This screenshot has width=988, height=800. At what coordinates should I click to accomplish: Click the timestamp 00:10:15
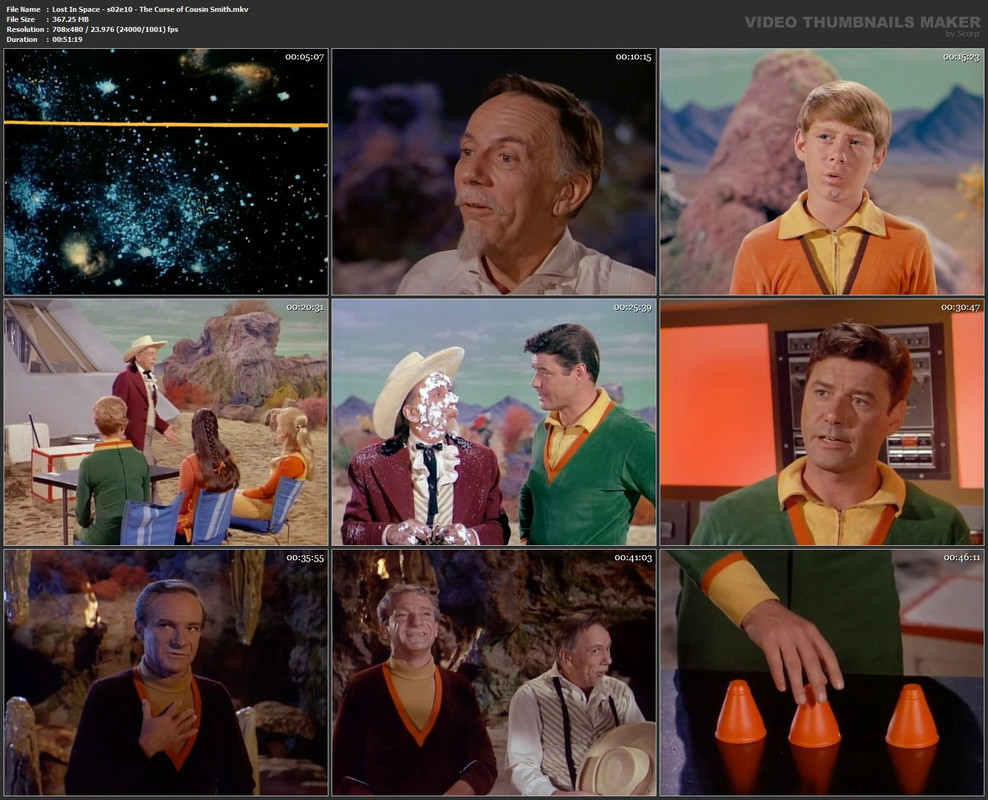(633, 57)
